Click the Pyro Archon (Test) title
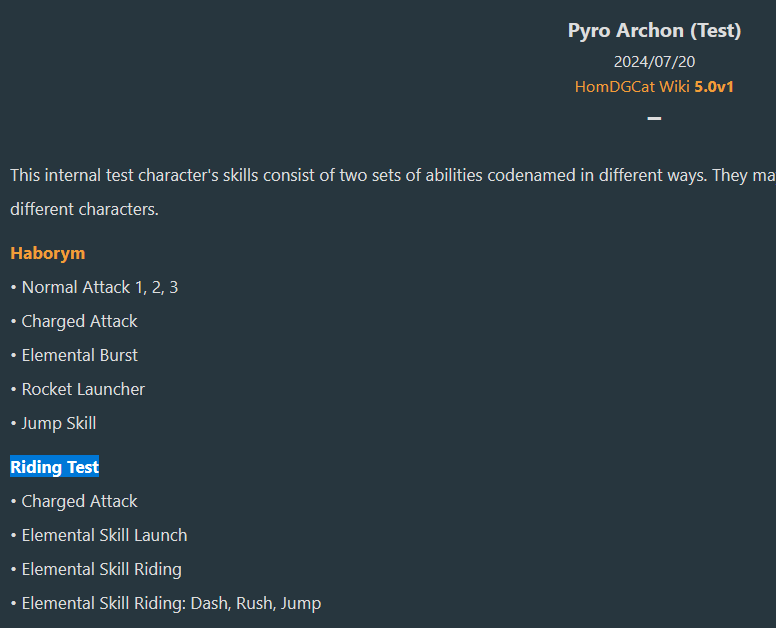 [x=654, y=31]
